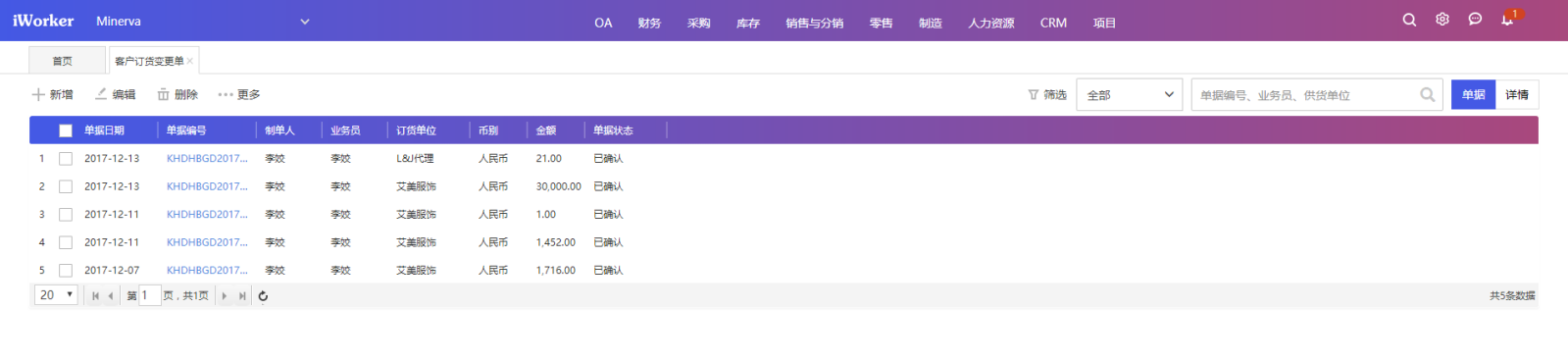Switch to 详情 view button
The image size is (1568, 361).
(1517, 95)
